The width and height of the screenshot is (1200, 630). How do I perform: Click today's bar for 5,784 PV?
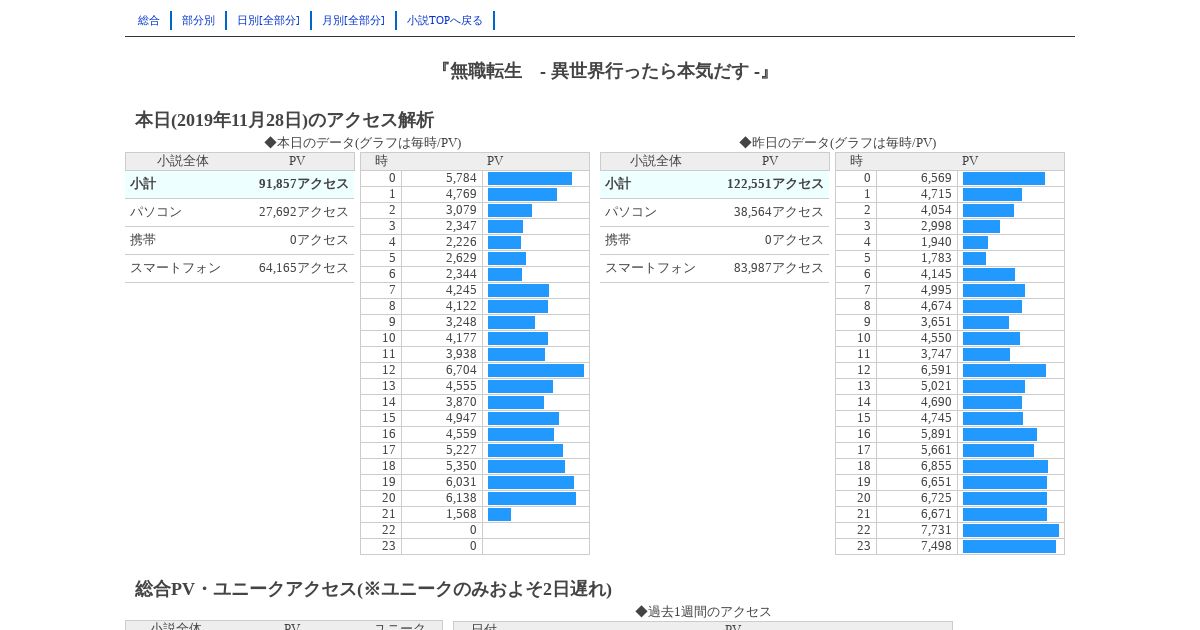(530, 178)
